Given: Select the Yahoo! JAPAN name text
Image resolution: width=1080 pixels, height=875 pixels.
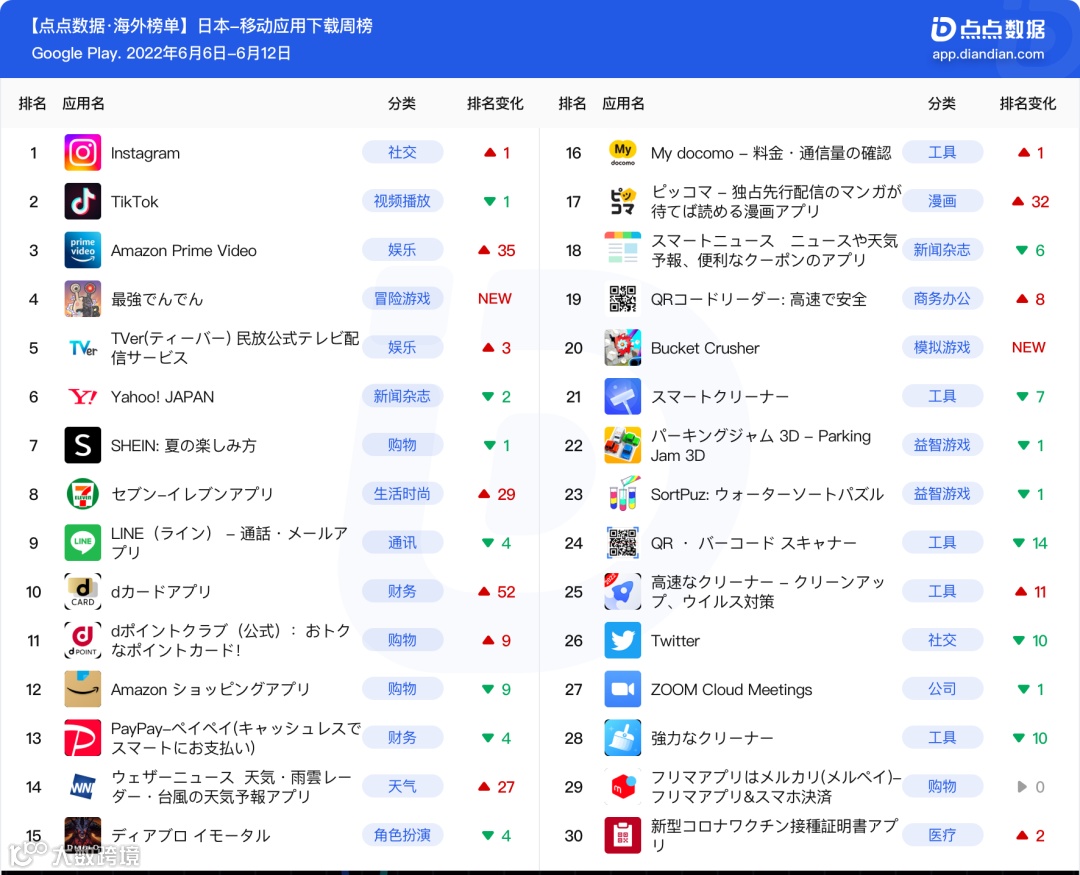Looking at the screenshot, I should point(163,397).
